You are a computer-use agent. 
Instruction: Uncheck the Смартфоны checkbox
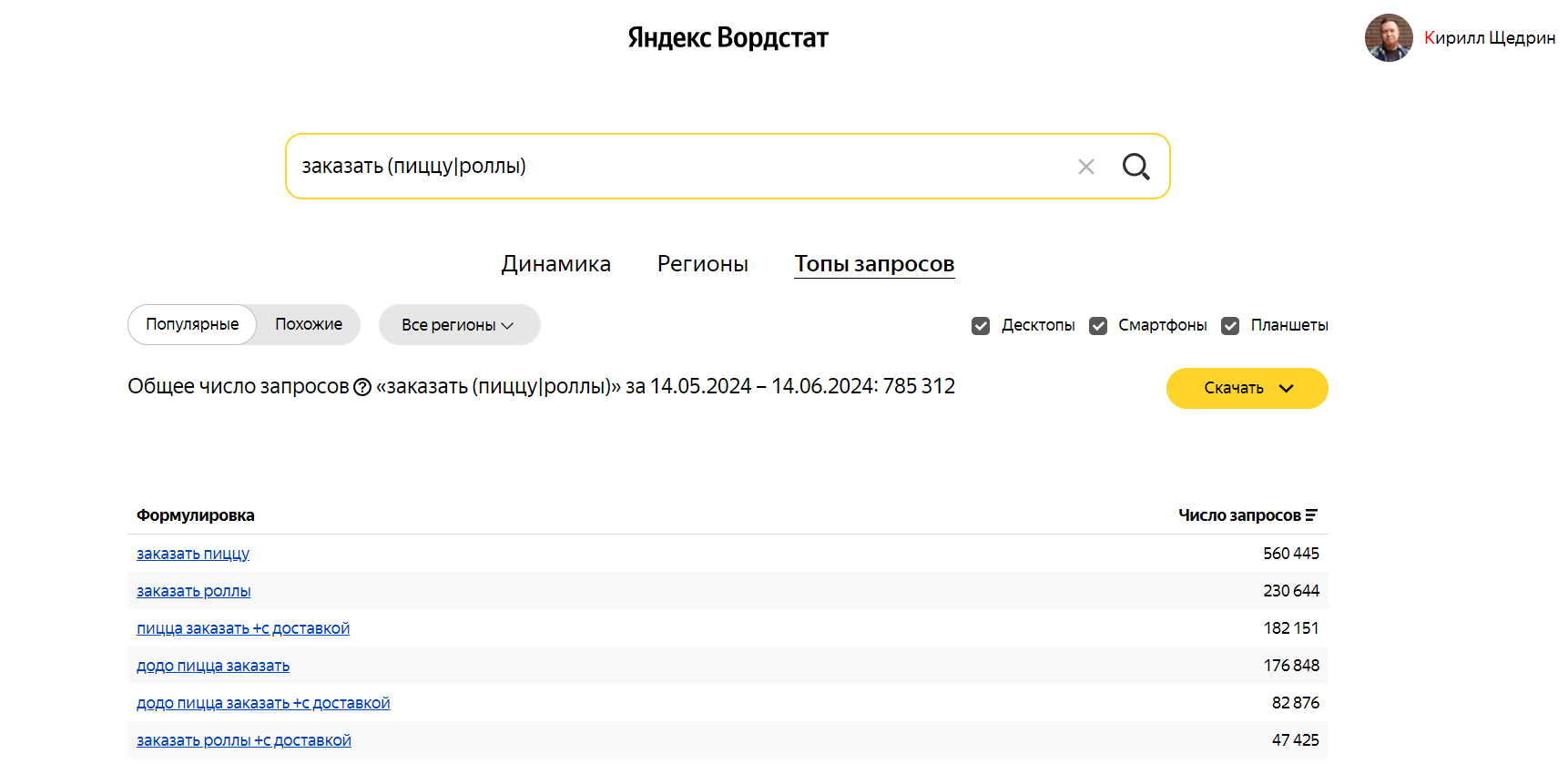[1098, 326]
